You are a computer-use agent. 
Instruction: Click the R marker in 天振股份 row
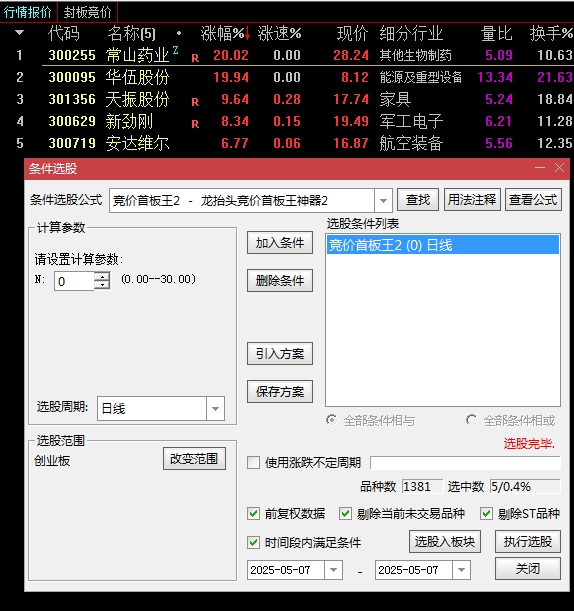(x=195, y=102)
